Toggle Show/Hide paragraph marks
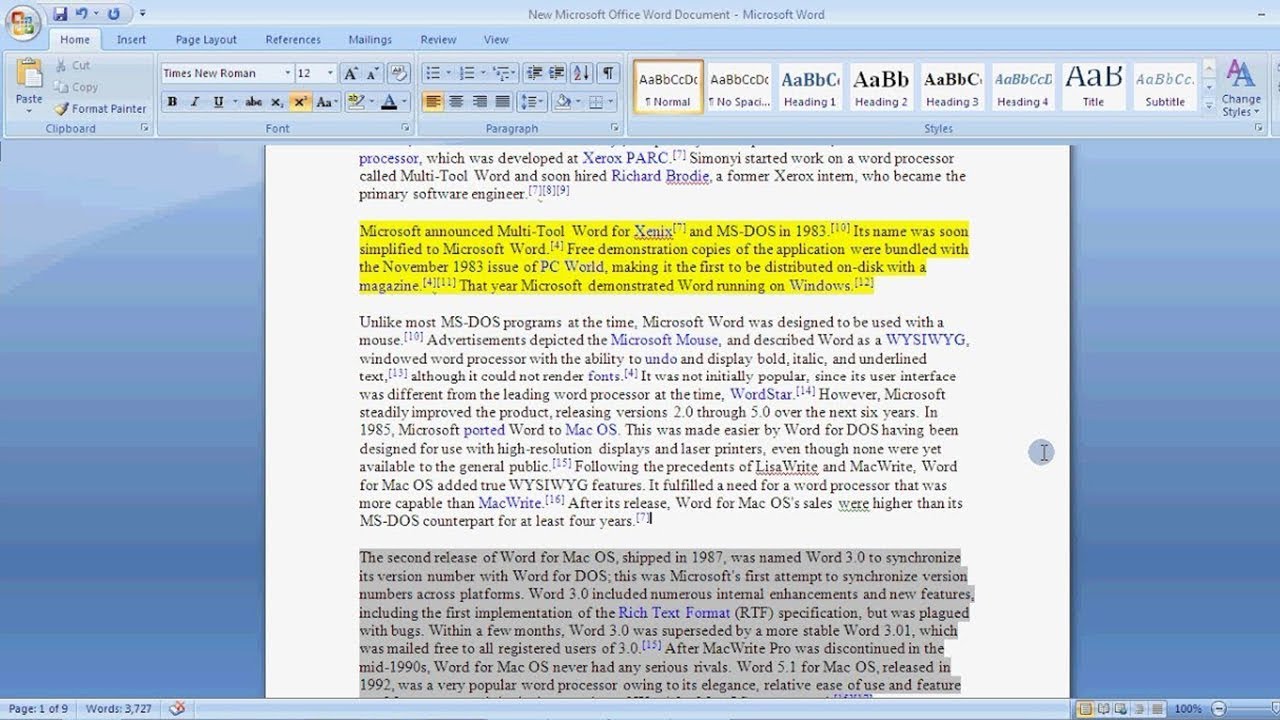 [x=608, y=73]
